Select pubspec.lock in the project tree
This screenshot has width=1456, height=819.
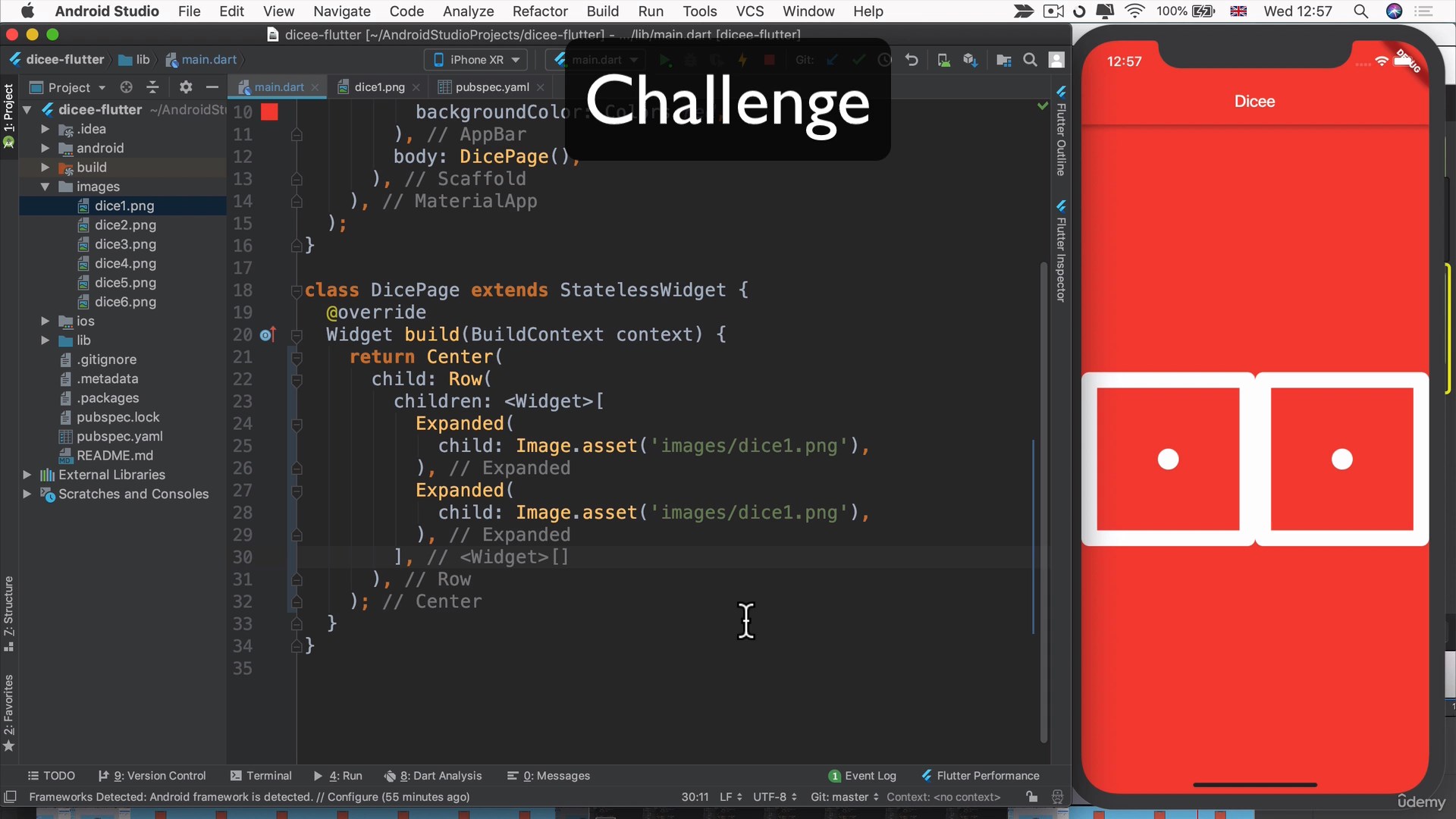pyautogui.click(x=118, y=417)
